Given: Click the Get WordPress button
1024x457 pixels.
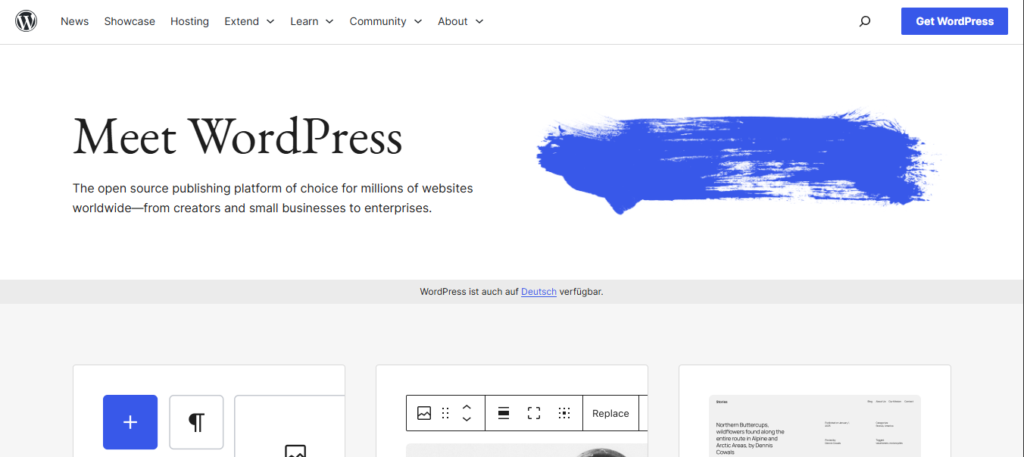Looking at the screenshot, I should (955, 22).
